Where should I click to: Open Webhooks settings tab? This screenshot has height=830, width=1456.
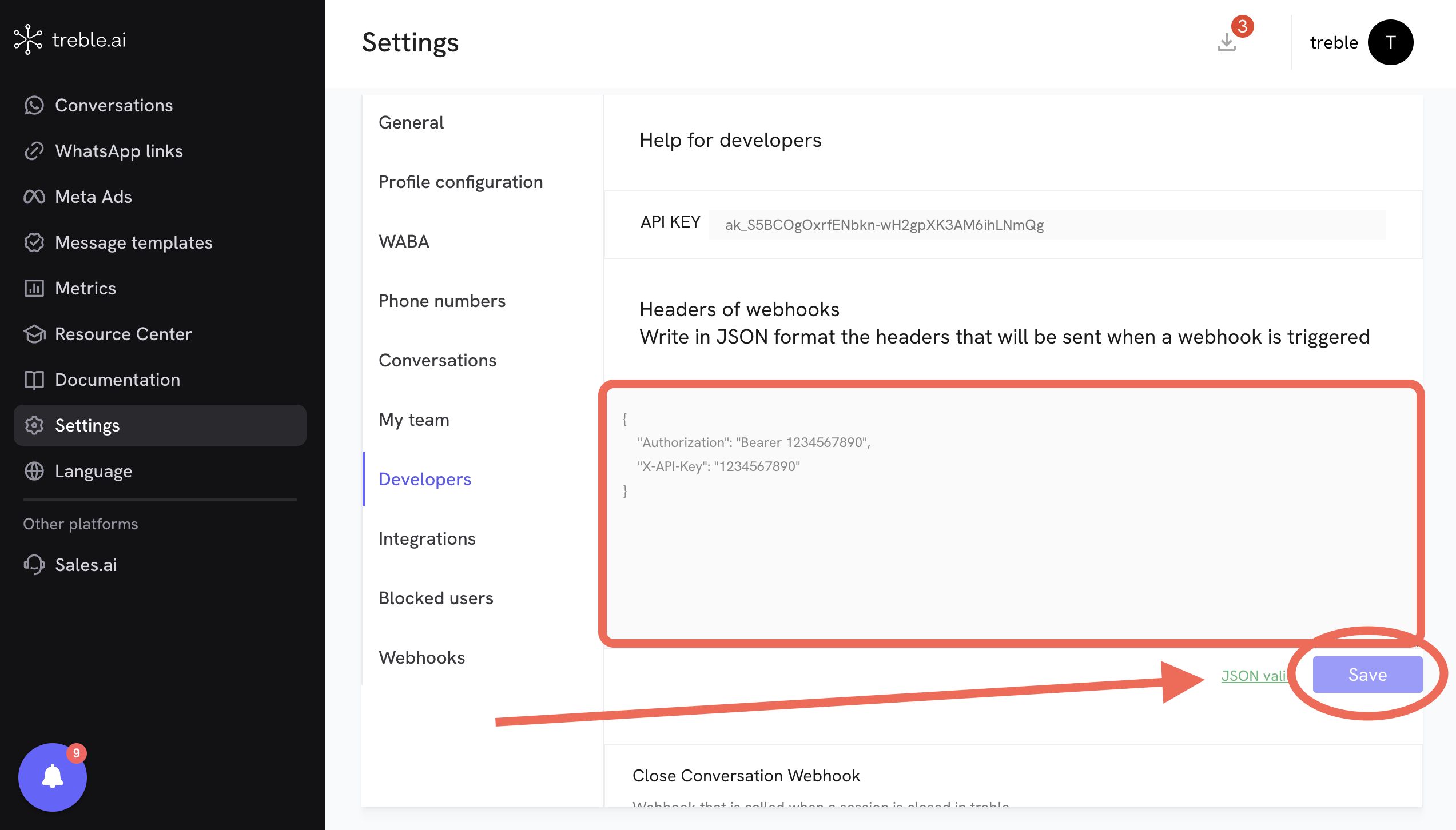(422, 657)
